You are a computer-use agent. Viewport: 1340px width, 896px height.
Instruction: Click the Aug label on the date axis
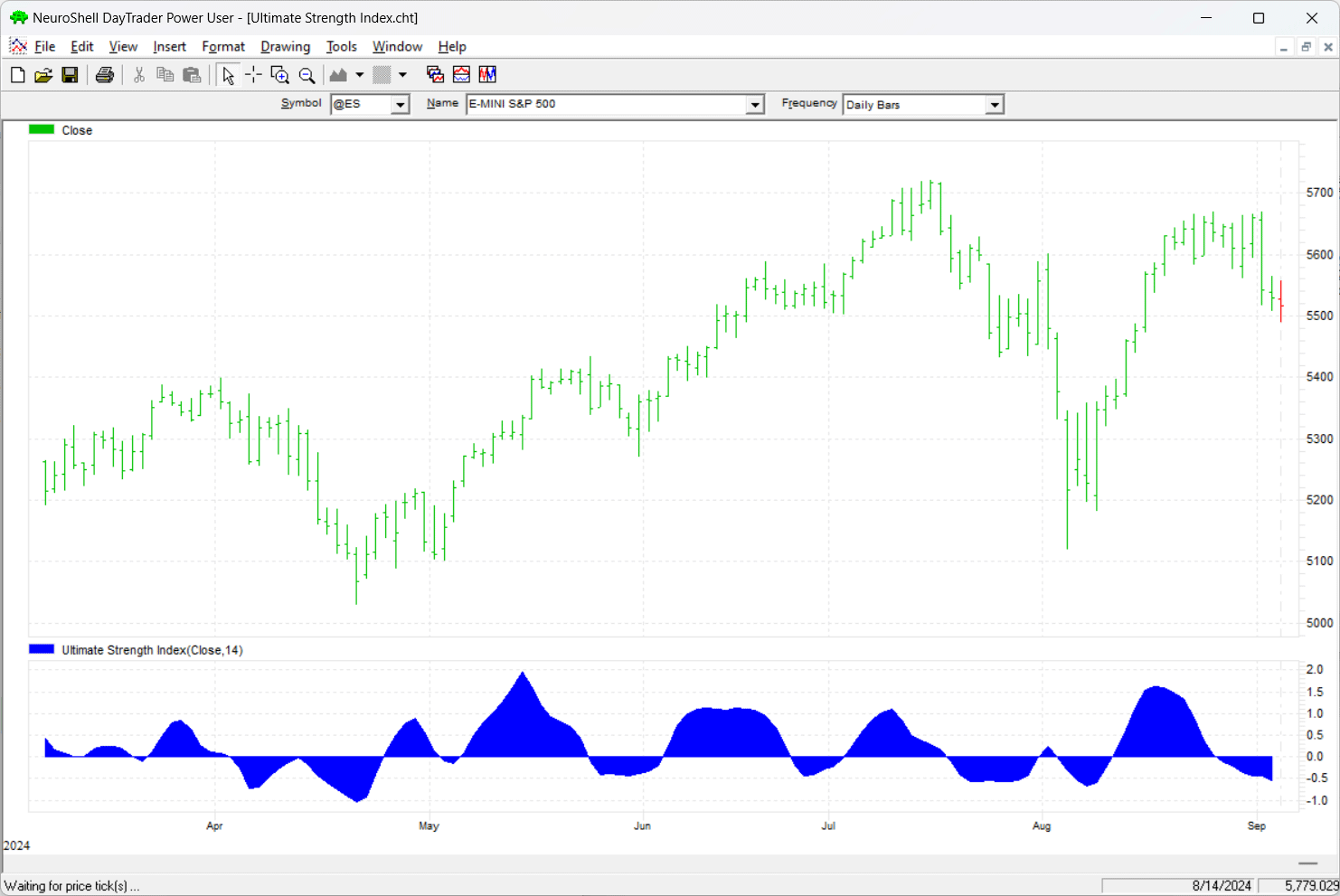click(1042, 825)
